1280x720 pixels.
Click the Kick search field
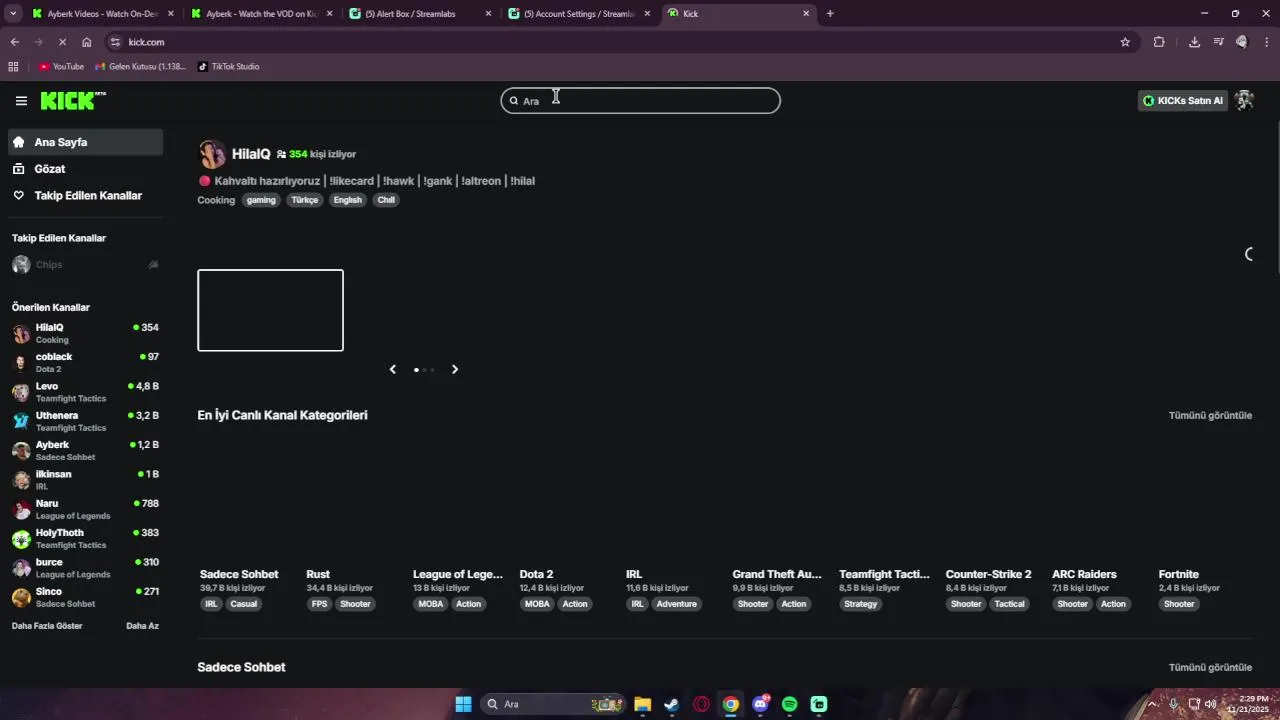click(x=640, y=100)
